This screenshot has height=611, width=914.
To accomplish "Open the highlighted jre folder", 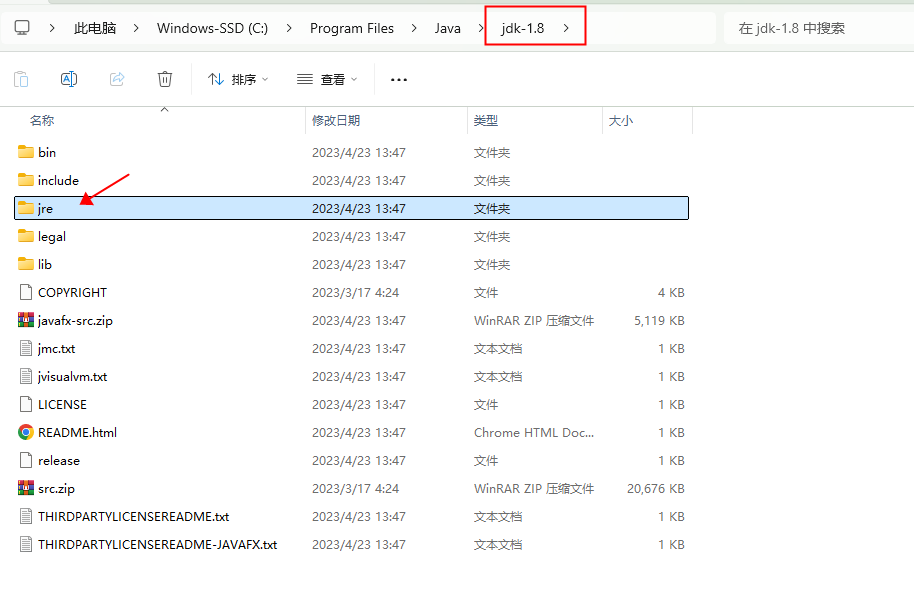I will [45, 208].
